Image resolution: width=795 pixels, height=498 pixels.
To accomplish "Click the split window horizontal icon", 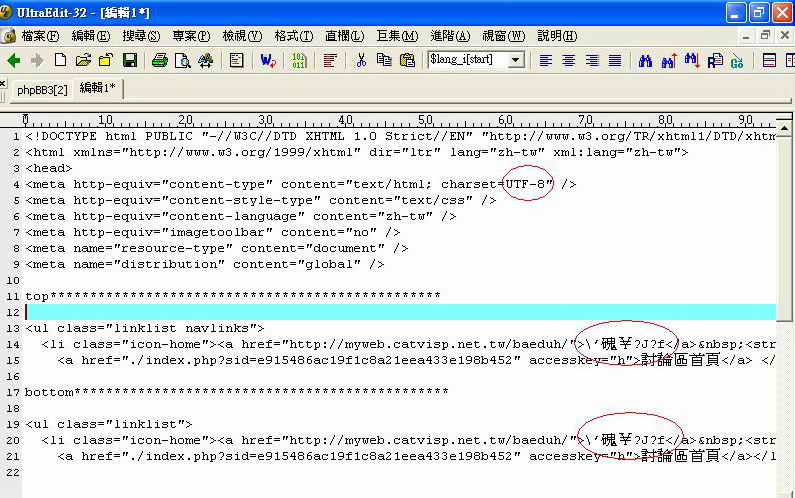I will [769, 61].
